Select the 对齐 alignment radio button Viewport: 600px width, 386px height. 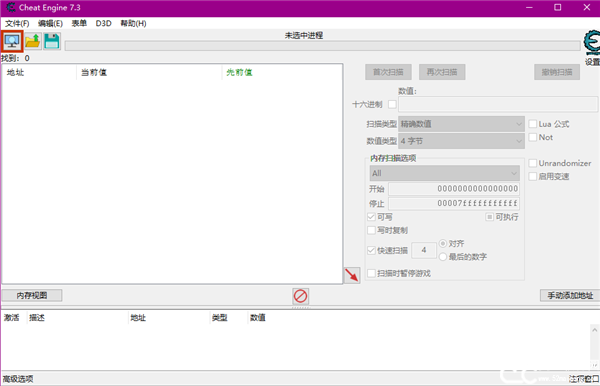(x=443, y=243)
